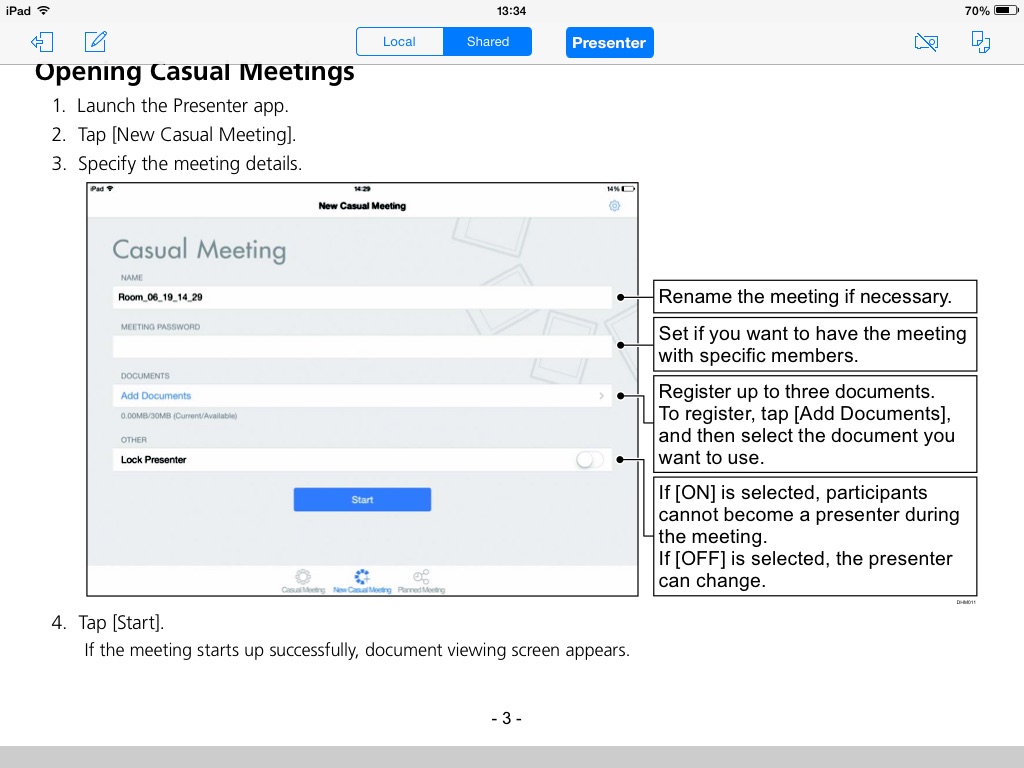The image size is (1024, 768).
Task: Tap the Add Documents link
Action: click(156, 396)
